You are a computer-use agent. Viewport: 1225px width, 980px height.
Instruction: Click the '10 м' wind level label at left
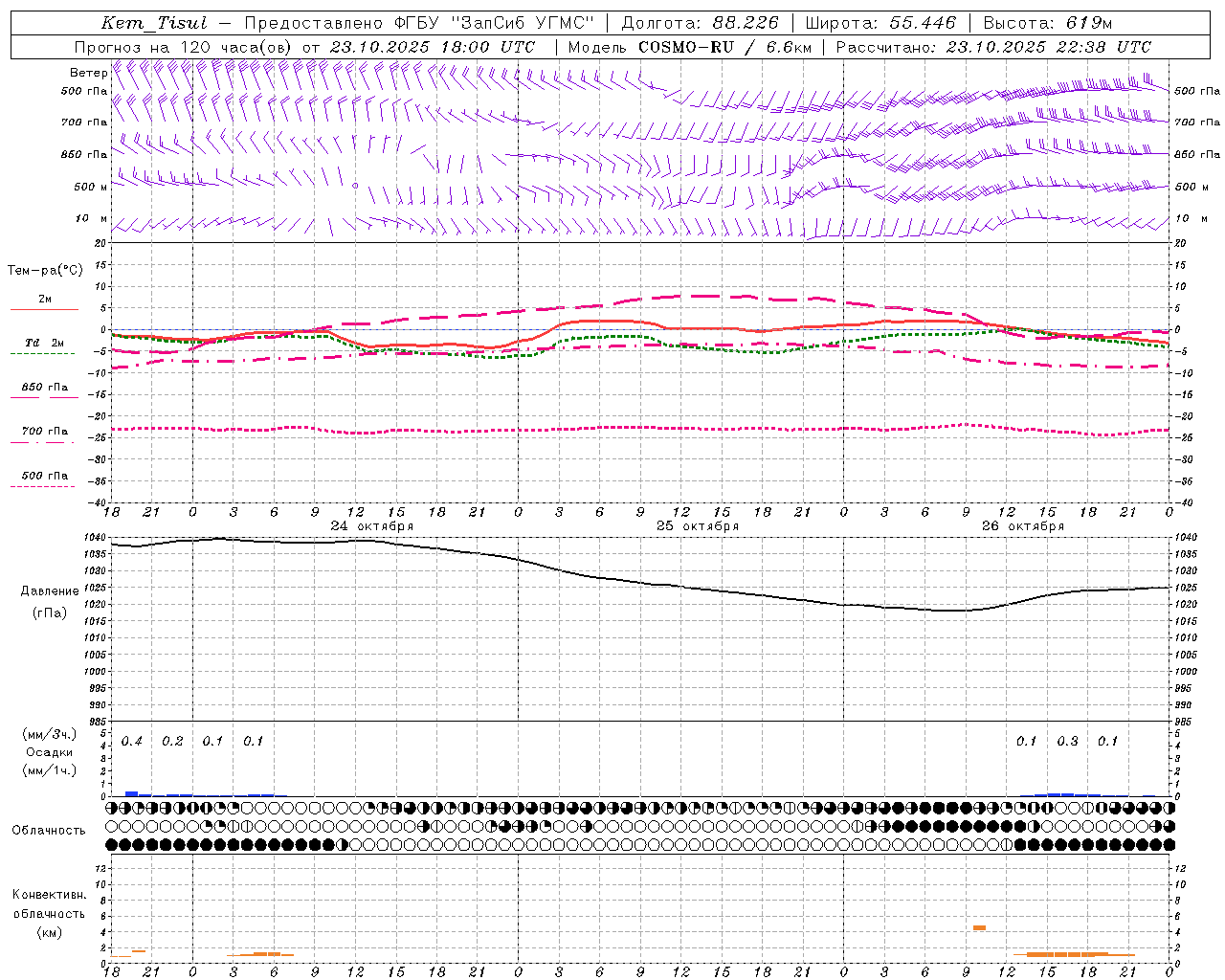[x=92, y=218]
